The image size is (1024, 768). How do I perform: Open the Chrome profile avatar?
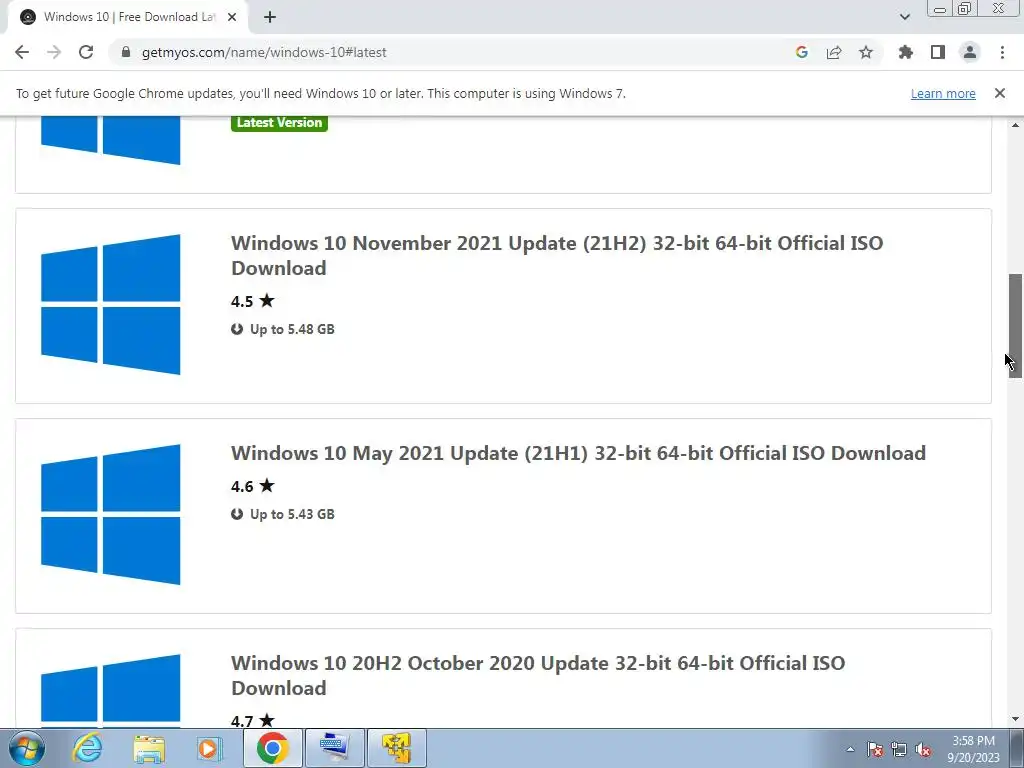(970, 52)
